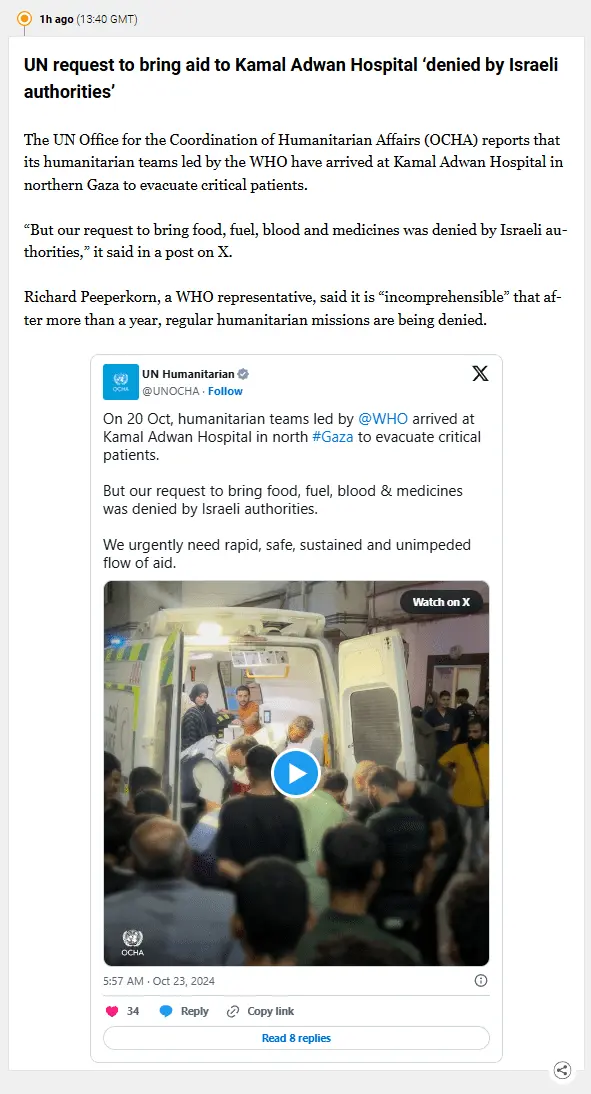The width and height of the screenshot is (591, 1094).
Task: Open the tweet timestamp 5:57 AM Oct 23, 2024
Action: pos(159,981)
